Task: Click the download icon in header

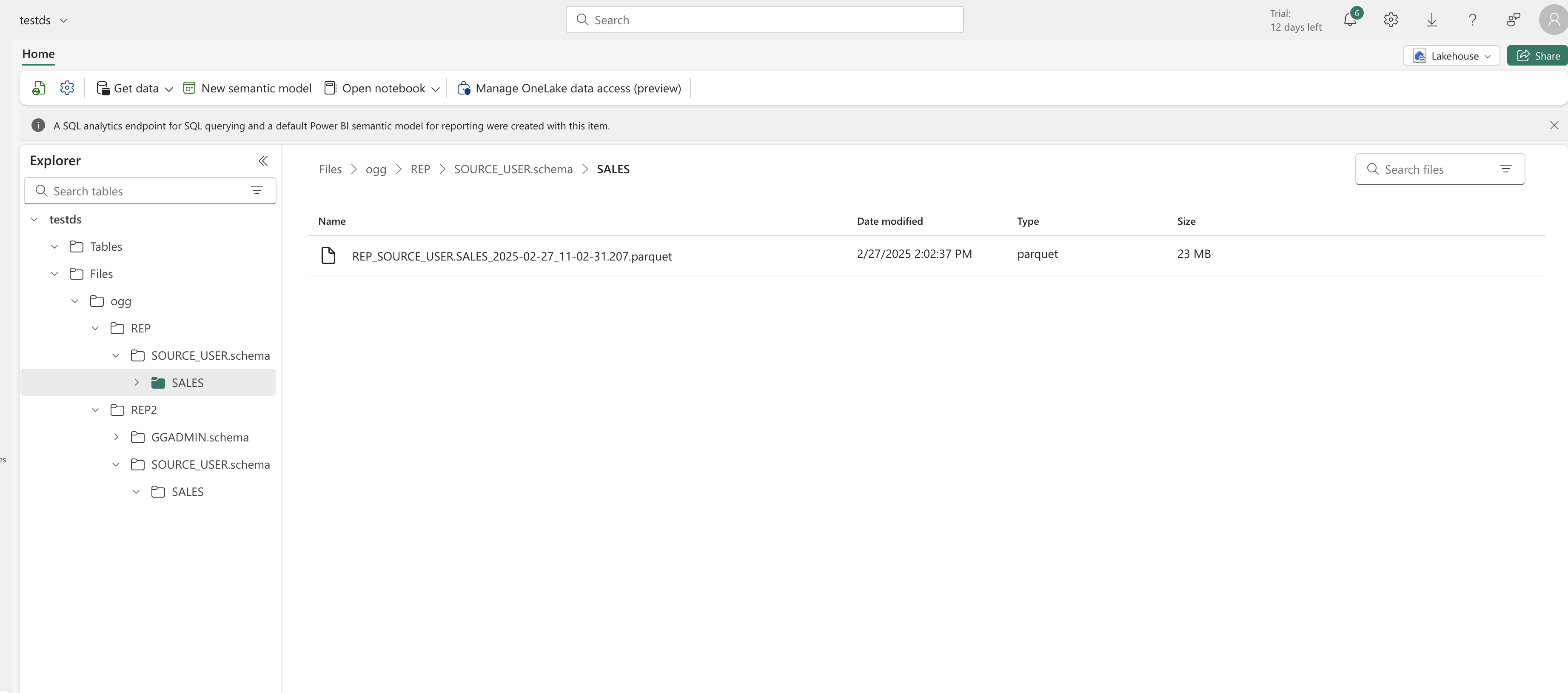Action: pyautogui.click(x=1431, y=20)
